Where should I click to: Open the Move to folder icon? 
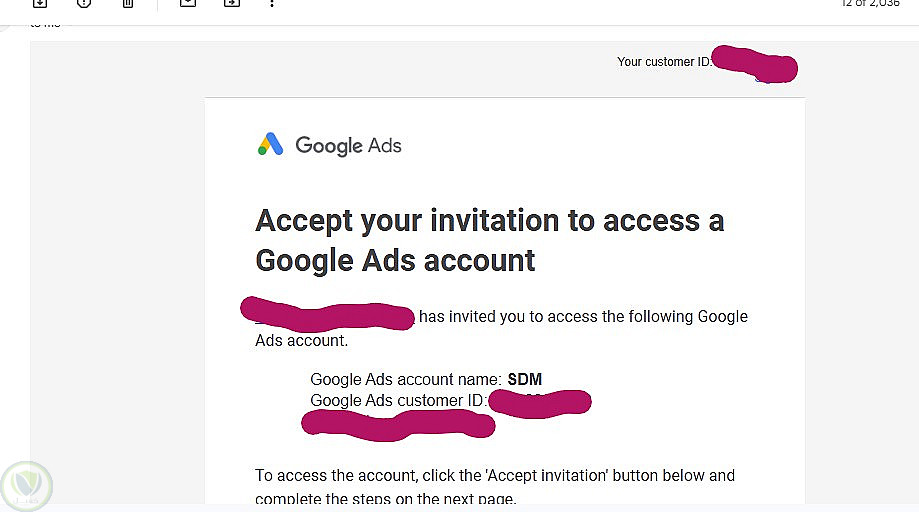click(x=231, y=3)
